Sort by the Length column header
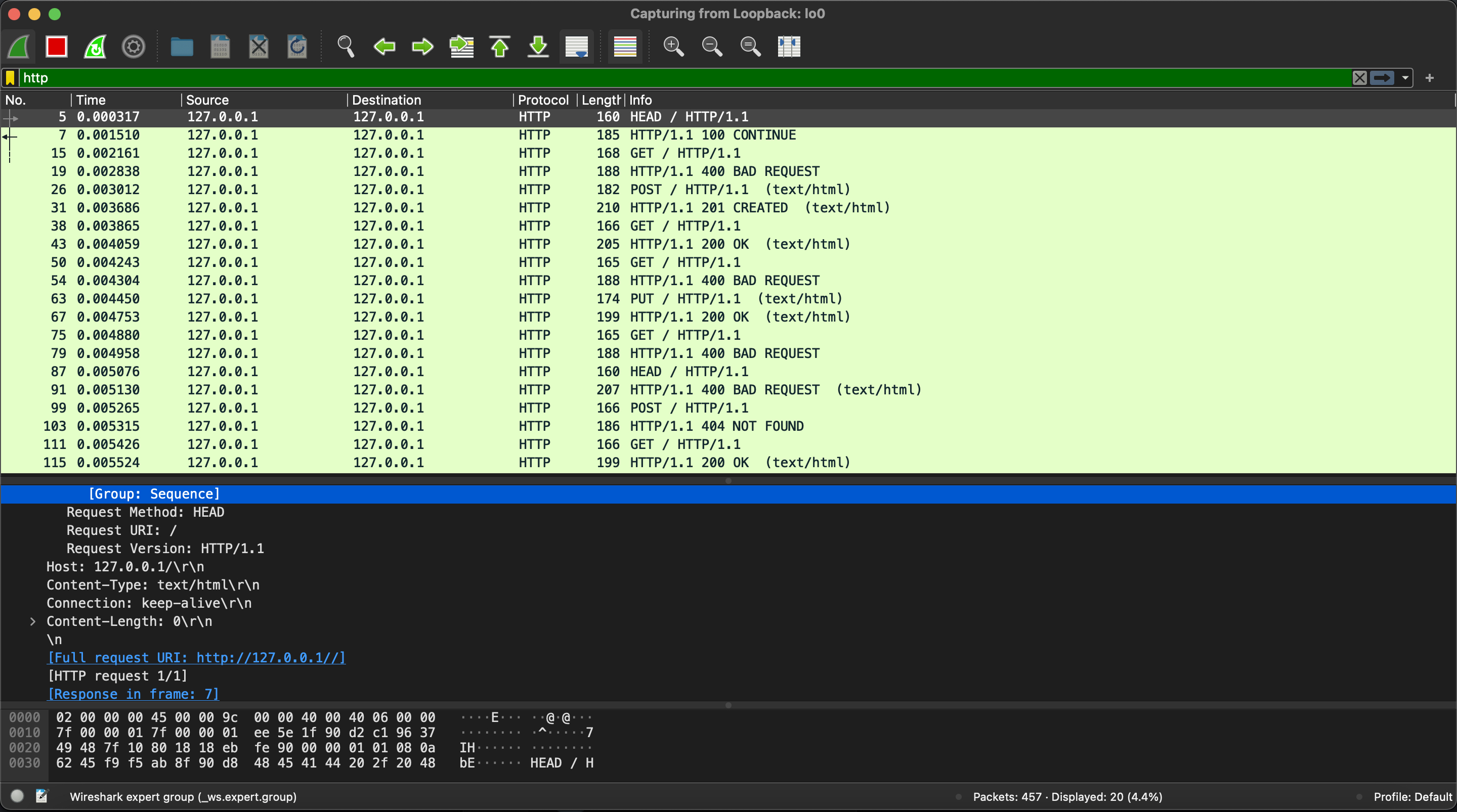Screen dimensions: 1457x812 [601, 100]
